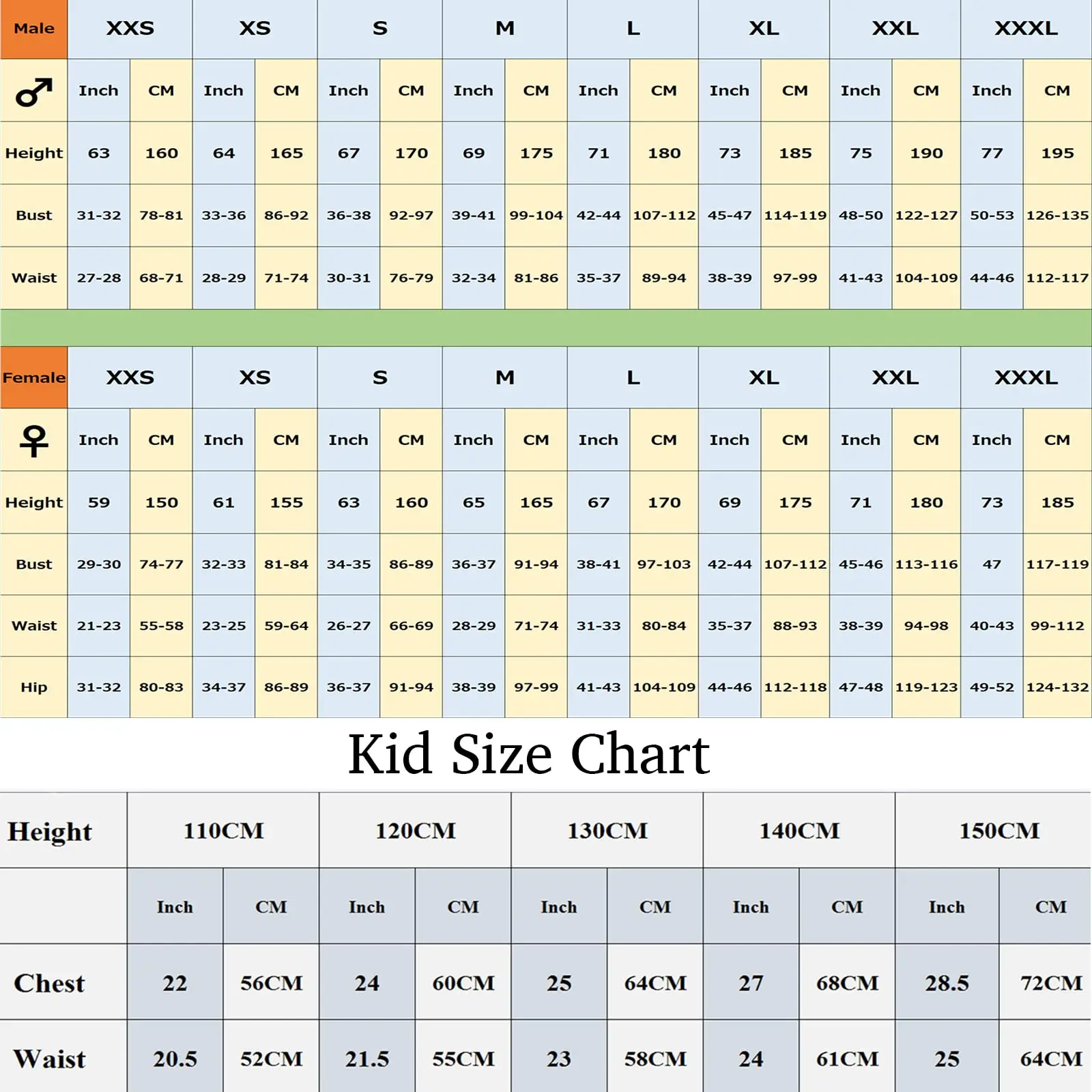Select the 72CM chest cell
Screen dimensions: 1092x1092
(x=1051, y=983)
